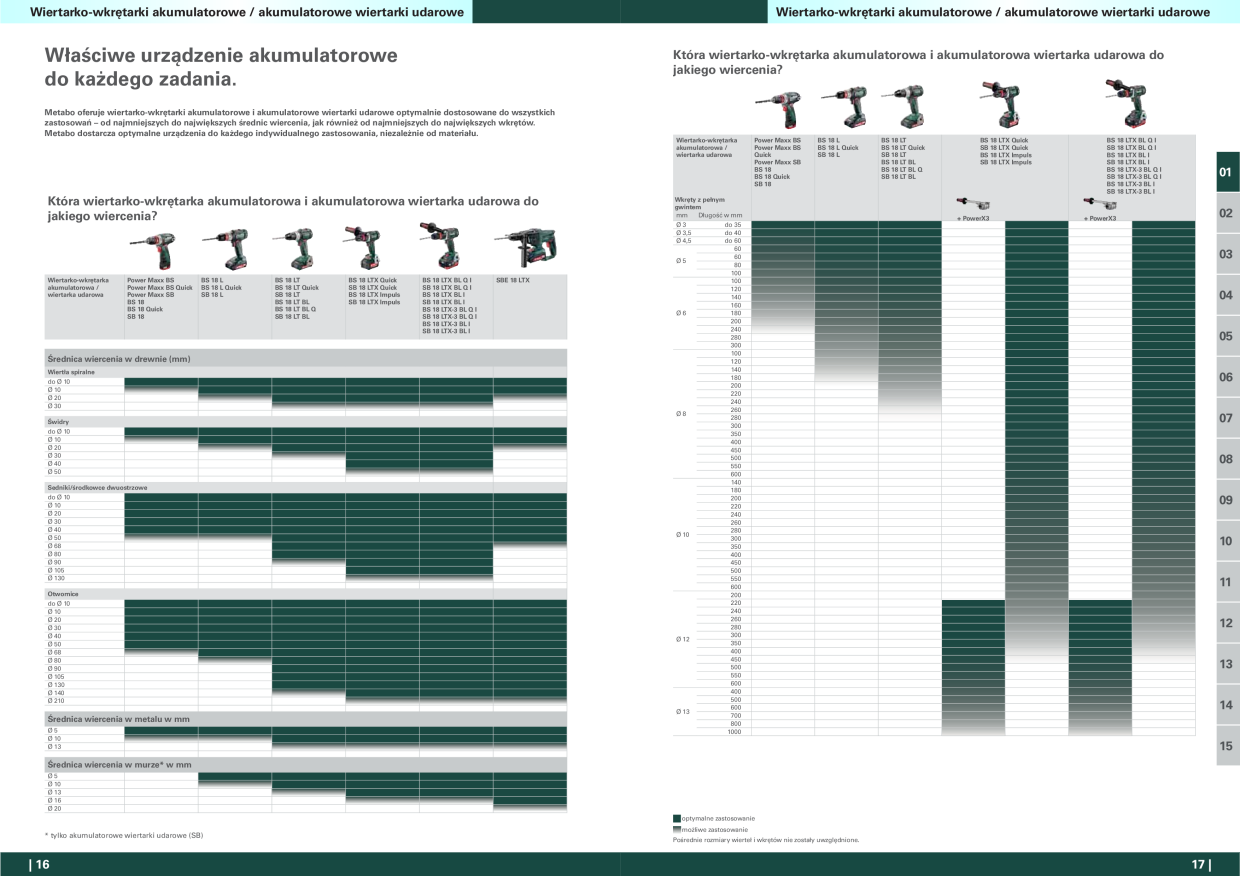Click the 'SBE 18 LTX' column header

pos(513,280)
